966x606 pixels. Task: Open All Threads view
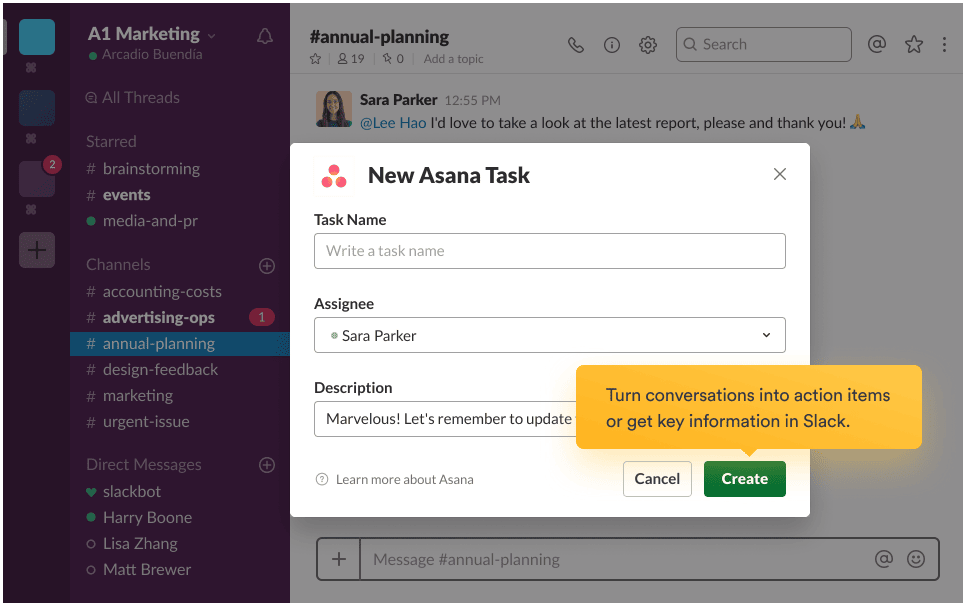click(x=132, y=97)
